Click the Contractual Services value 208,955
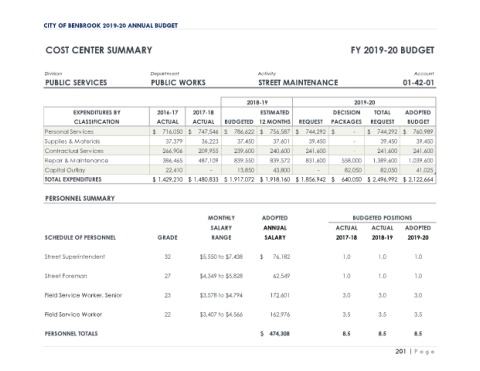This screenshot has height=371, width=480. pyautogui.click(x=208, y=151)
